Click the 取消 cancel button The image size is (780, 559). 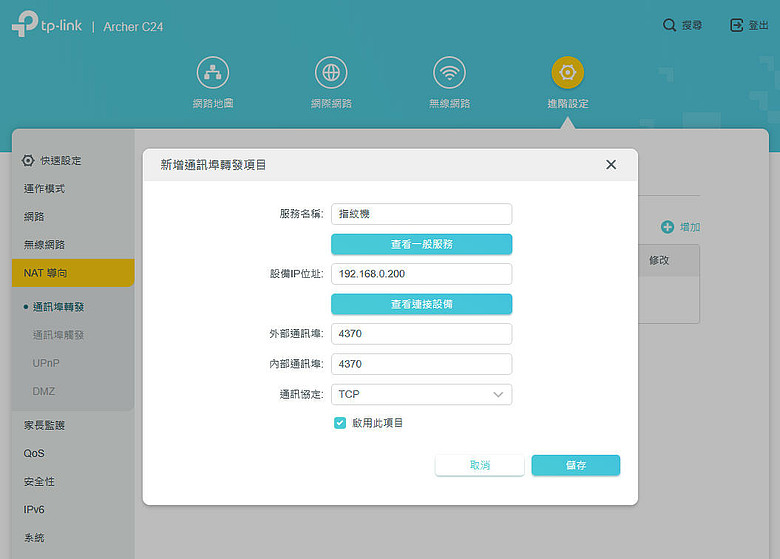pos(480,466)
